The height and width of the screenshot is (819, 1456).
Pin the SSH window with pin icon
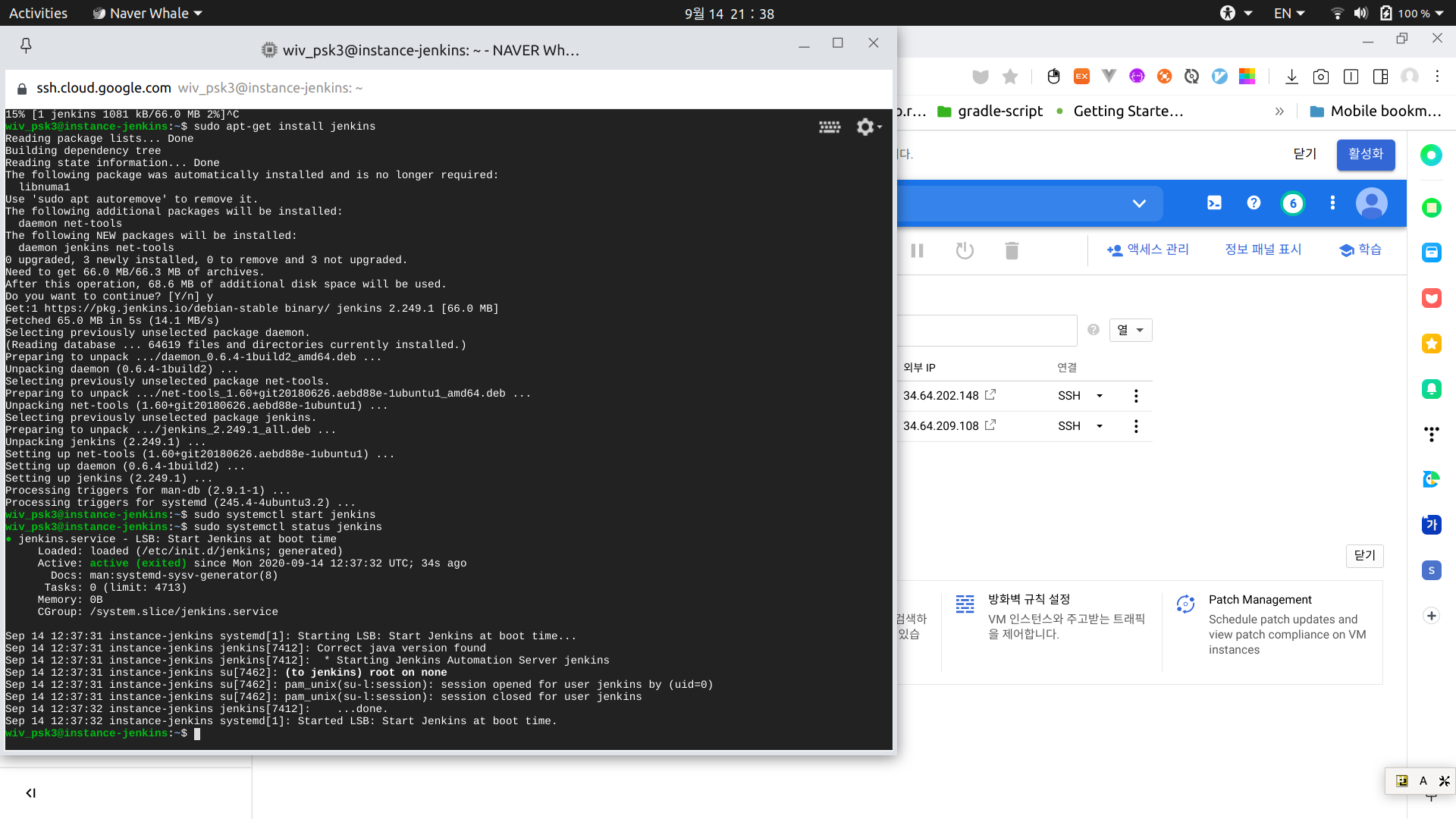pos(26,46)
